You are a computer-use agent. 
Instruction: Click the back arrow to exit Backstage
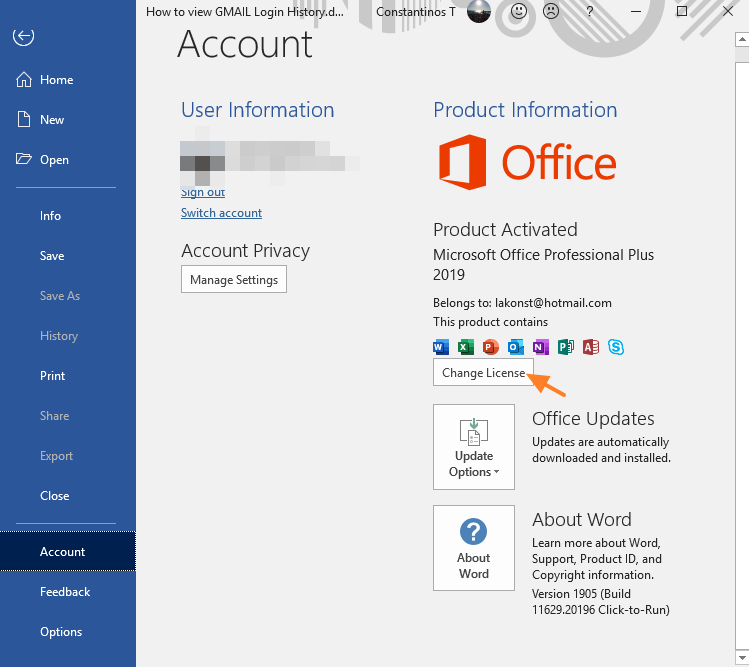(23, 37)
